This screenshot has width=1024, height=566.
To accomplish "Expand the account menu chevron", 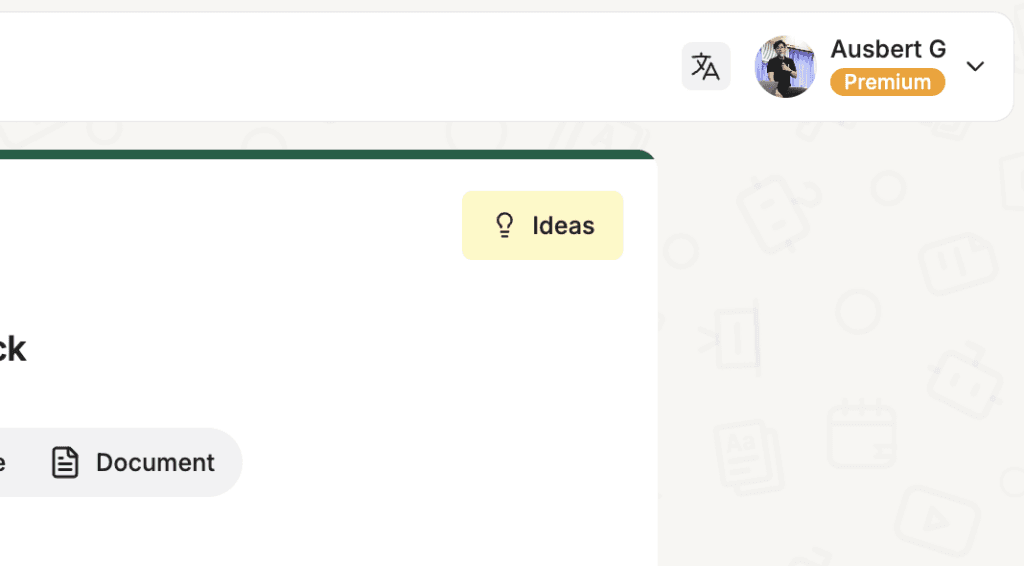I will click(975, 67).
